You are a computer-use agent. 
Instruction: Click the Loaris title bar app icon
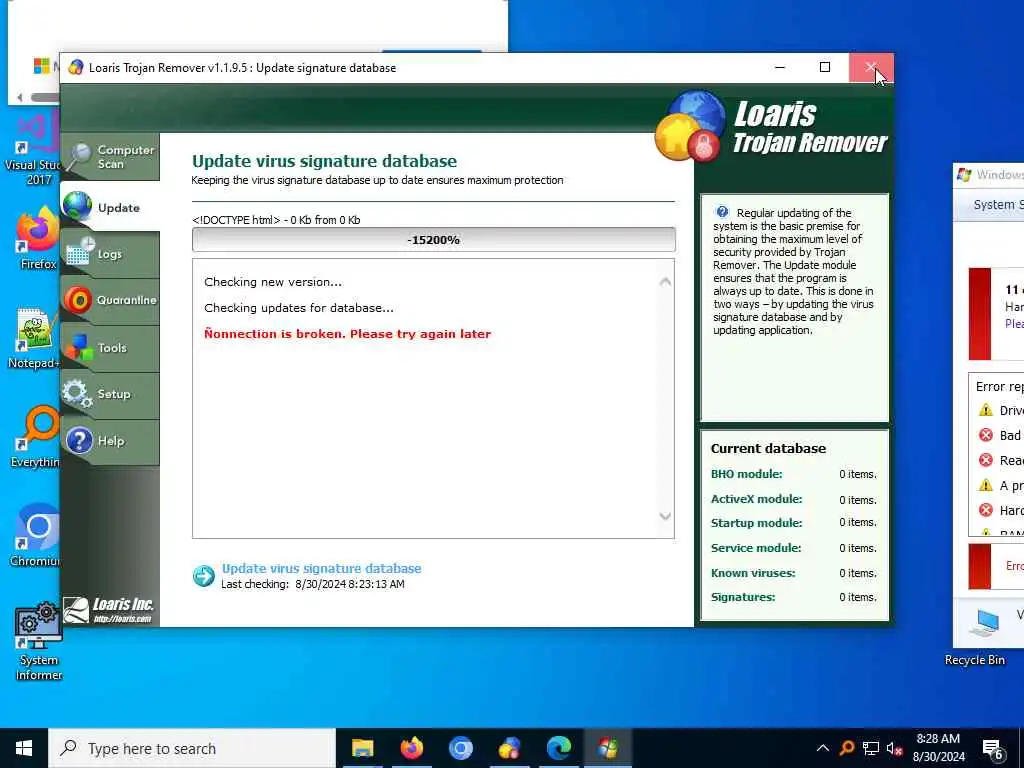(x=76, y=67)
